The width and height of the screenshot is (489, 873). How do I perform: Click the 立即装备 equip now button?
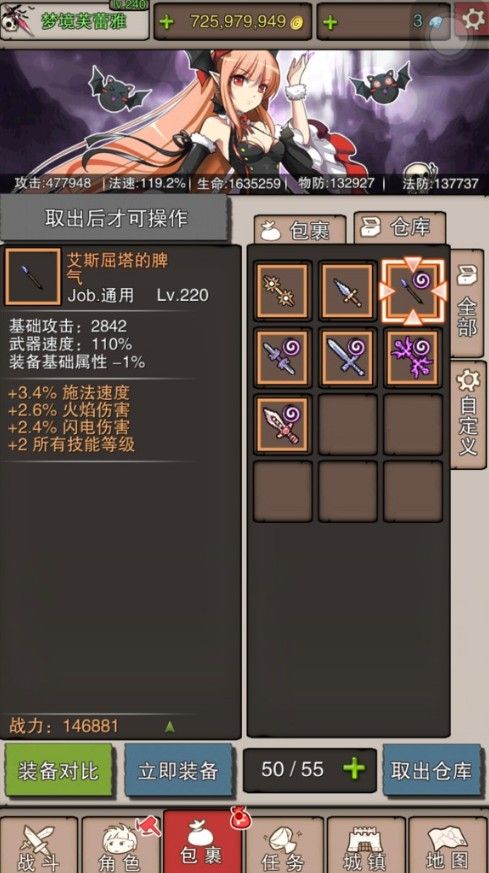pyautogui.click(x=178, y=771)
